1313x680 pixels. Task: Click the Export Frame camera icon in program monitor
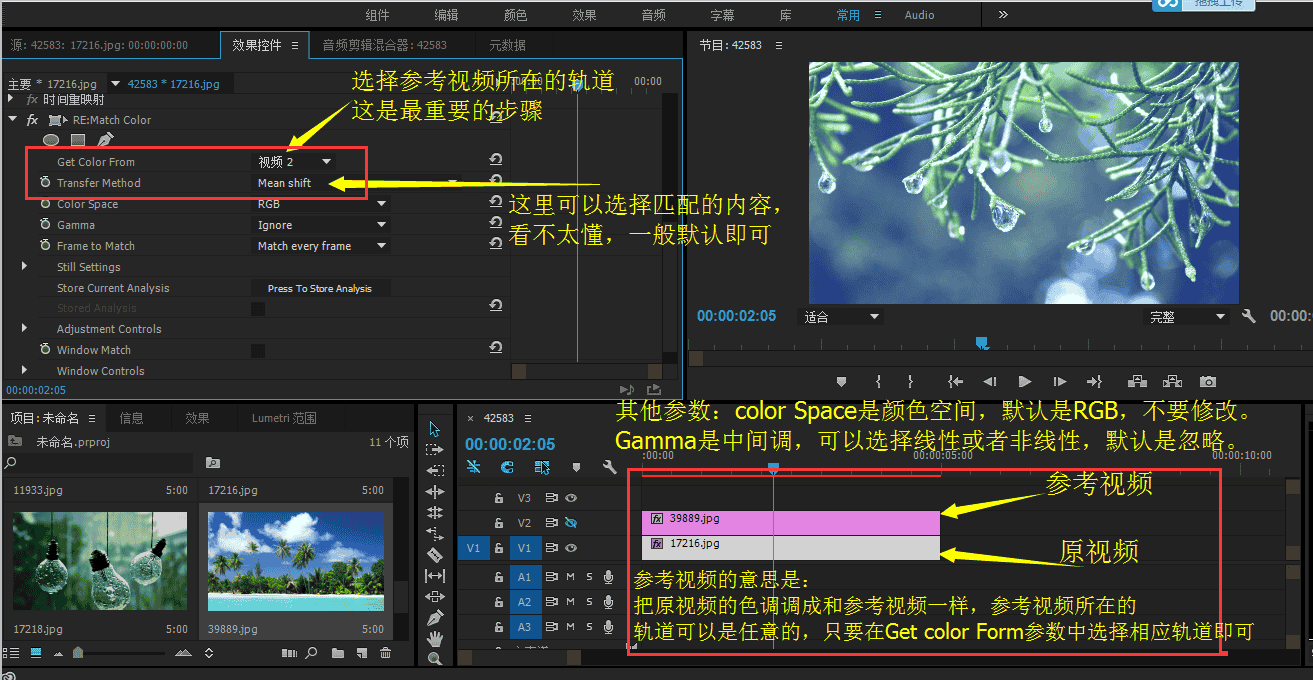[1207, 380]
